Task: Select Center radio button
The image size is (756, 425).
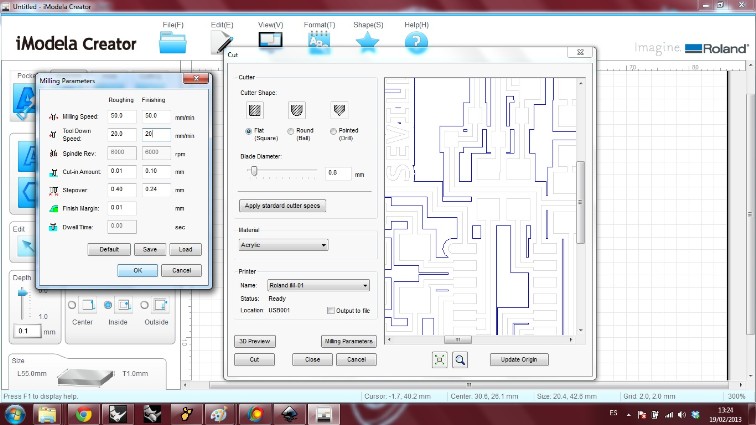Action: tap(72, 305)
